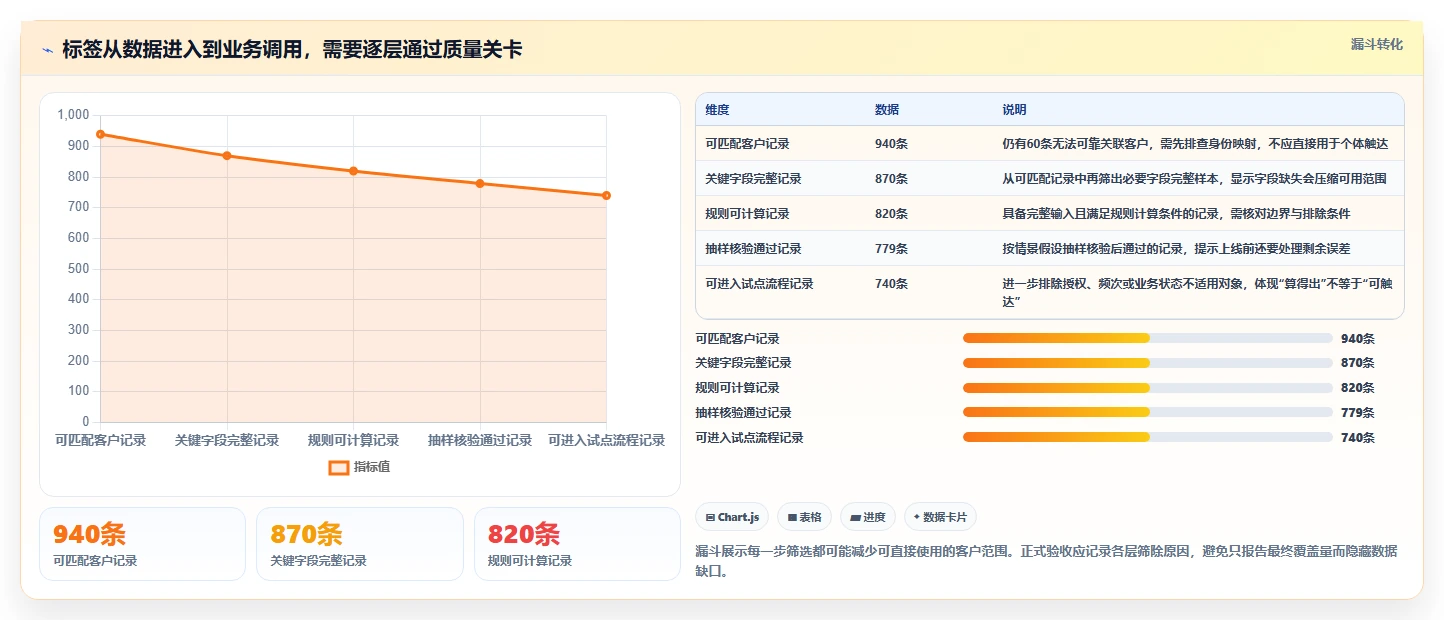Click progress bar for 抽样核验通过记录

(1147, 413)
